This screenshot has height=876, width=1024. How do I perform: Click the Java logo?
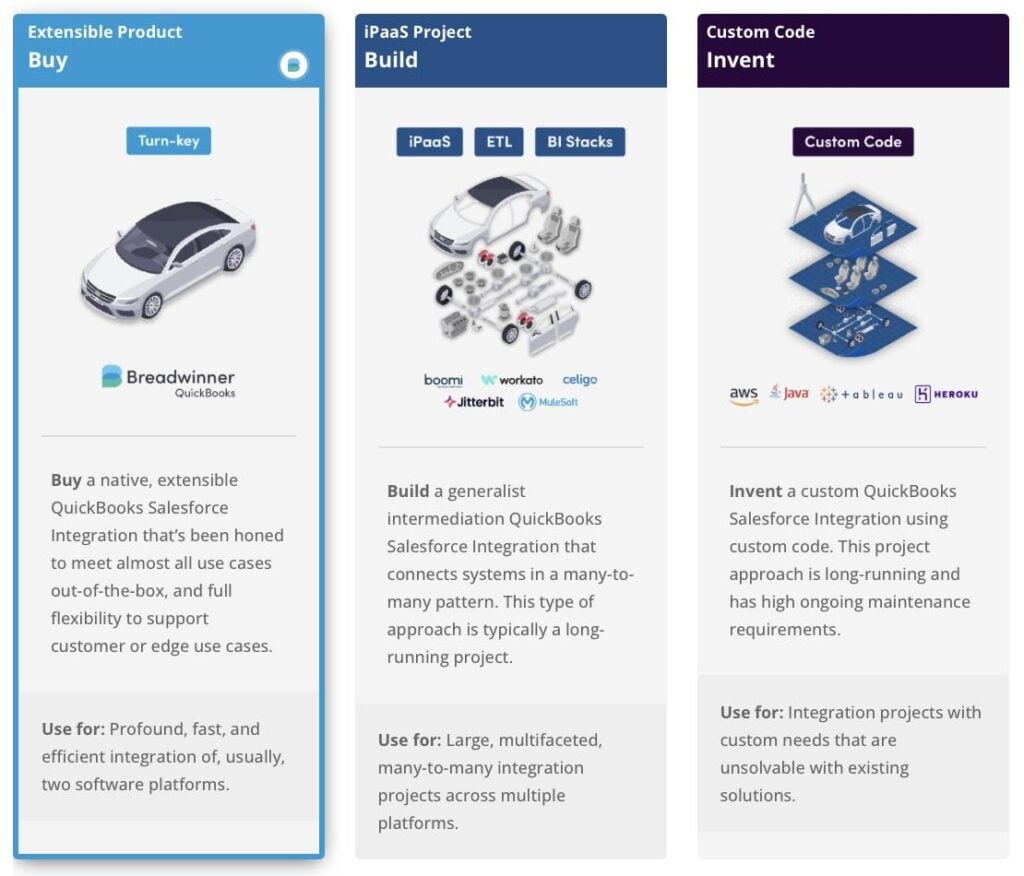pyautogui.click(x=790, y=393)
